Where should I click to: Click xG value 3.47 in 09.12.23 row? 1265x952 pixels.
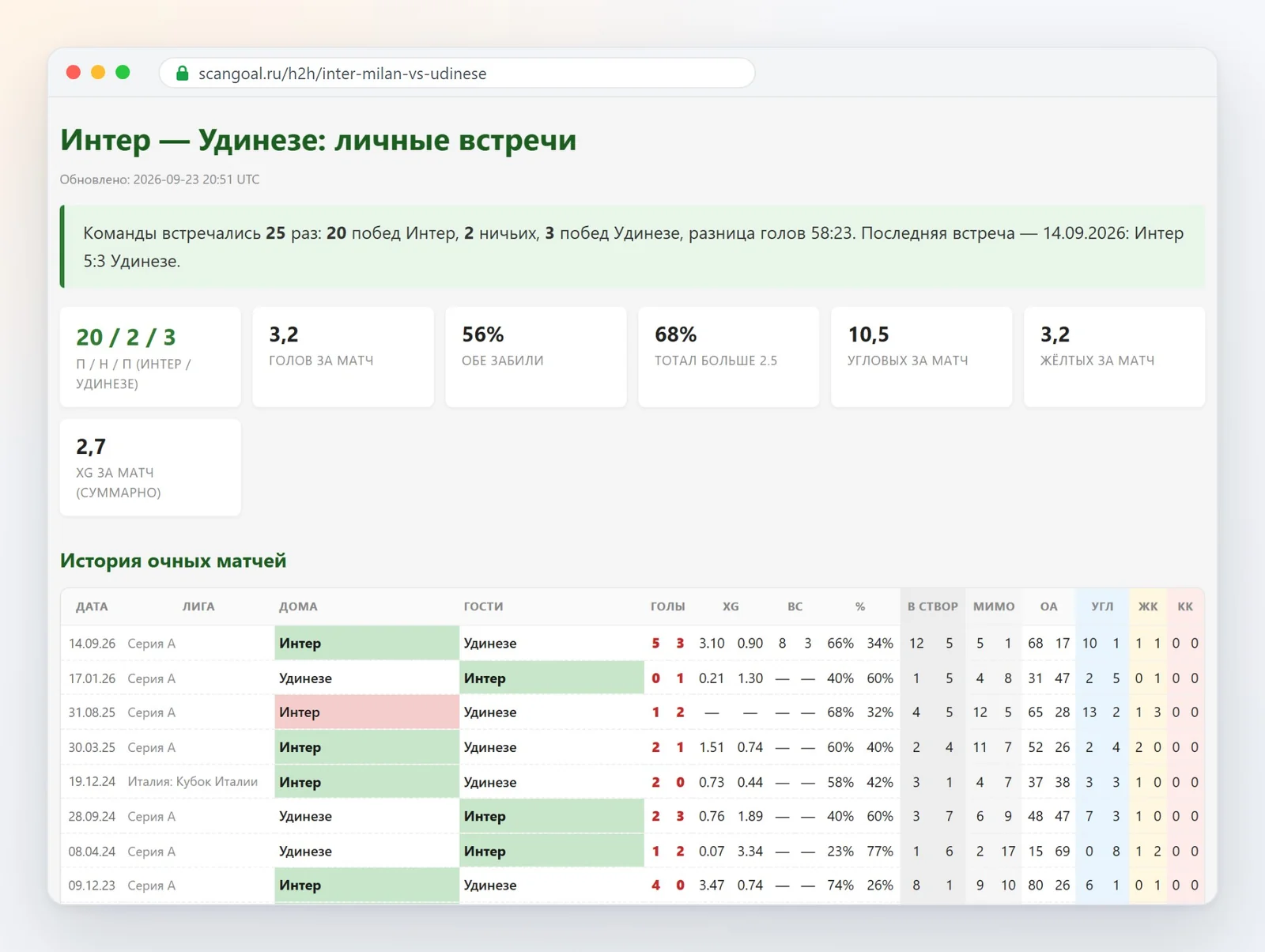(712, 886)
